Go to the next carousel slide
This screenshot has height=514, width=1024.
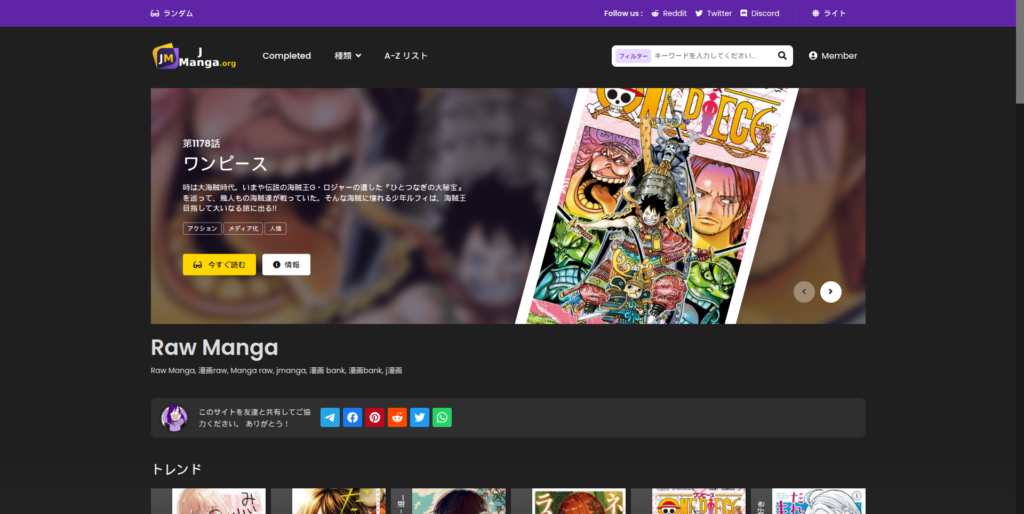831,292
